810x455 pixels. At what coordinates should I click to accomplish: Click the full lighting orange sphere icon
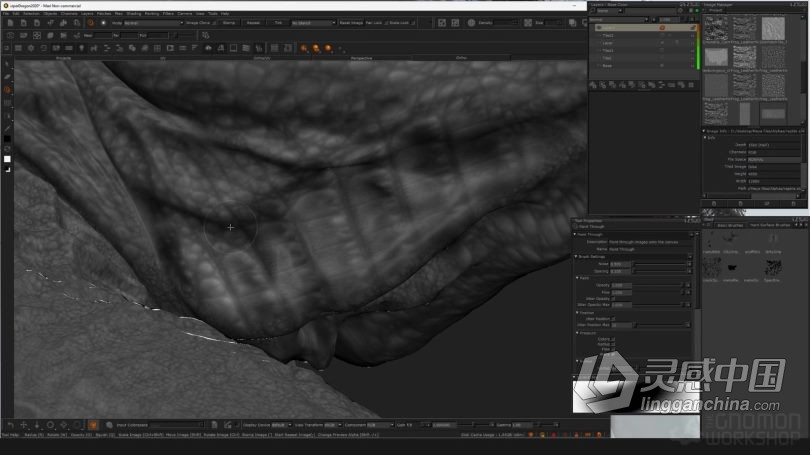pyautogui.click(x=328, y=48)
